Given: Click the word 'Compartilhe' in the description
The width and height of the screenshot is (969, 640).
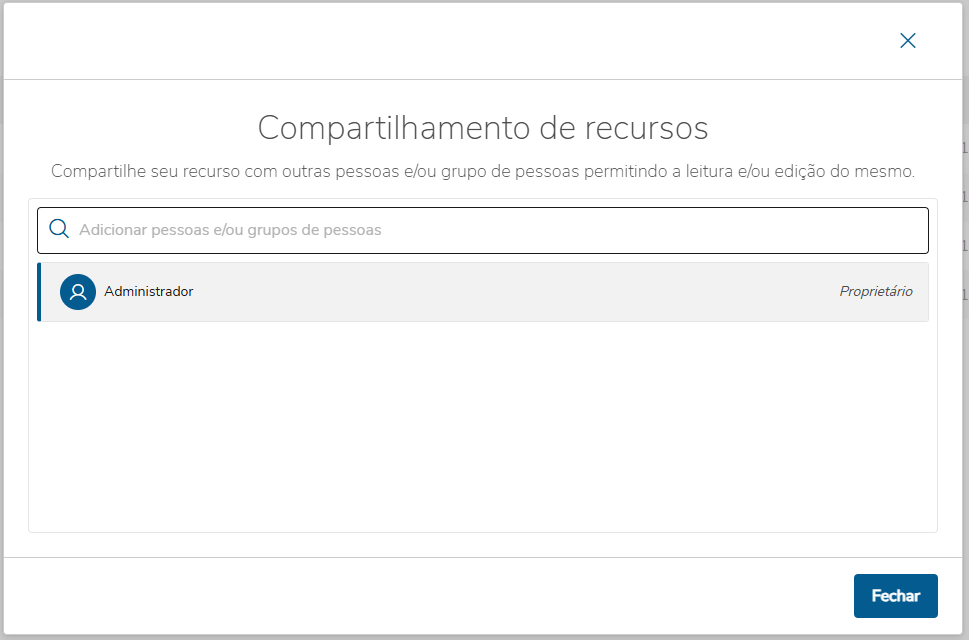Looking at the screenshot, I should [x=94, y=171].
